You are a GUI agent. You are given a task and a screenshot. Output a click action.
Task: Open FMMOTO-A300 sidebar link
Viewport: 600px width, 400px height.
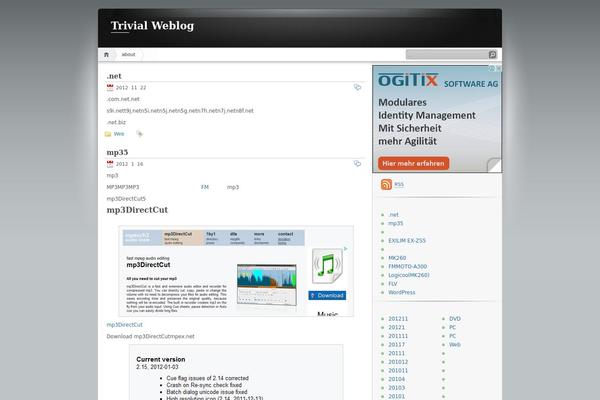(x=408, y=266)
